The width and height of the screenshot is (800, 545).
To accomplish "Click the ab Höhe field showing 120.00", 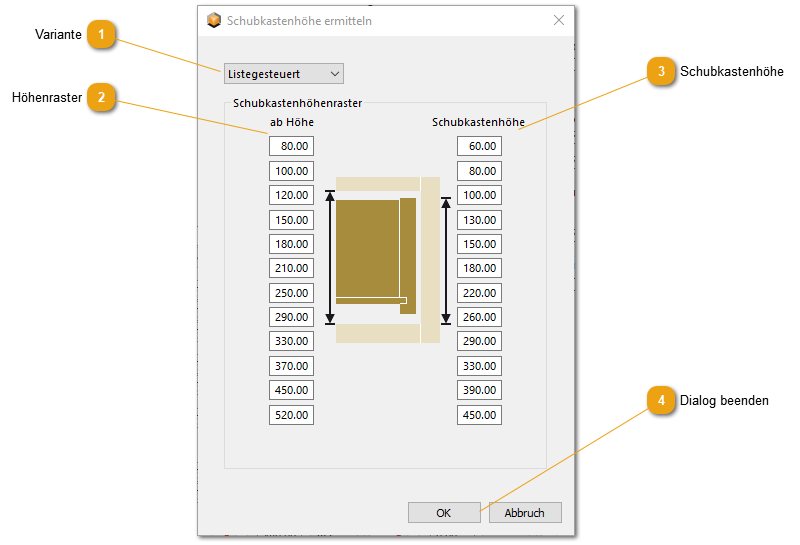I will pos(291,195).
